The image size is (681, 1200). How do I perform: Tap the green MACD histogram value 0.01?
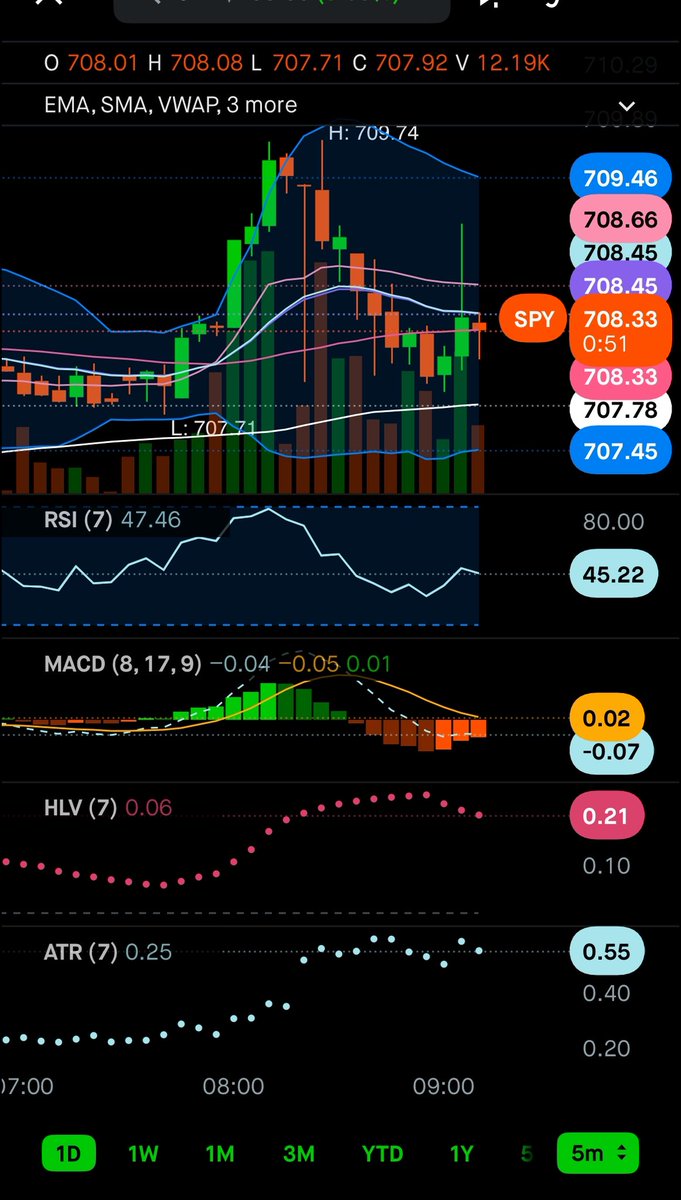(369, 664)
